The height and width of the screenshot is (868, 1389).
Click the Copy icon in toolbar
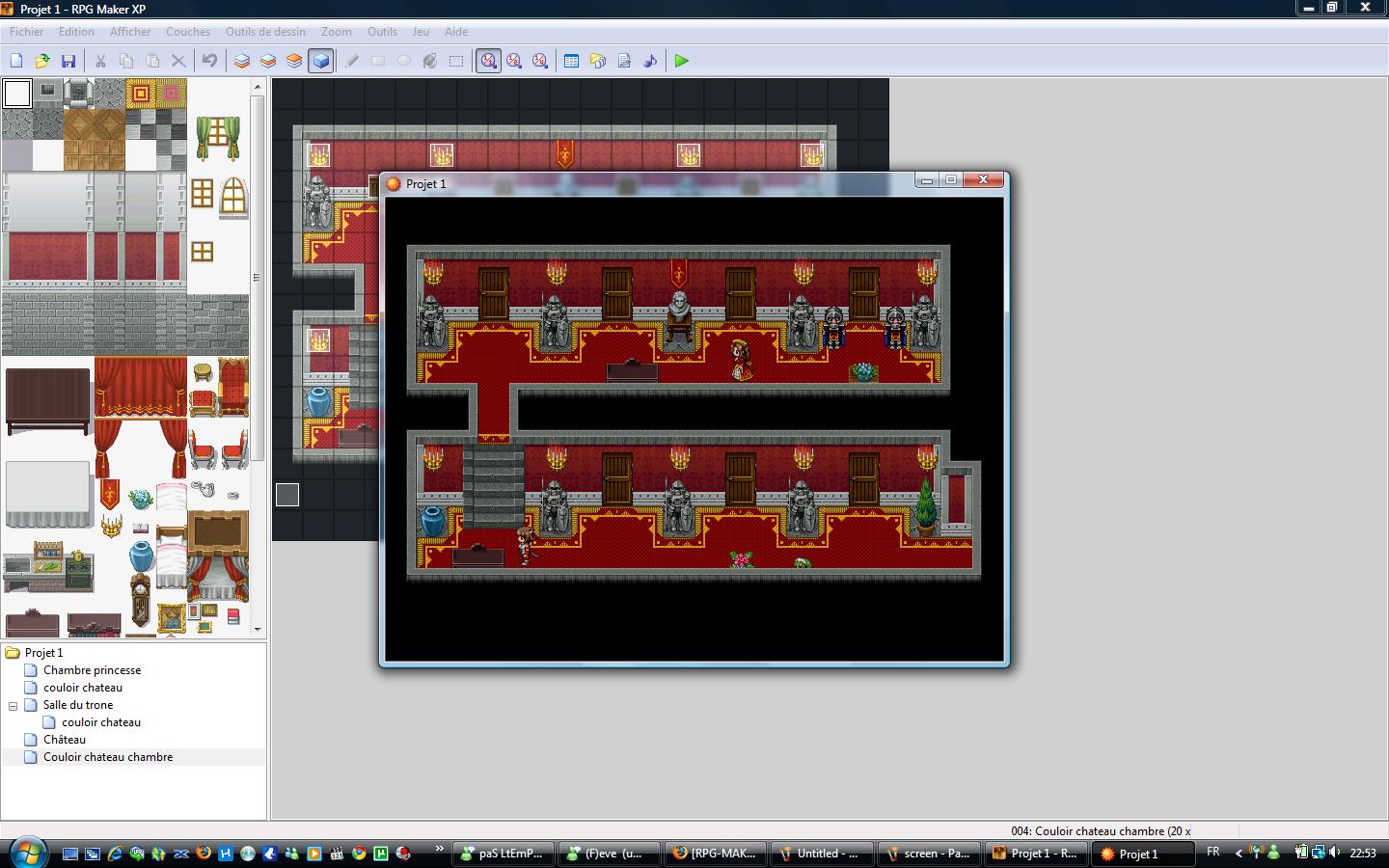click(126, 61)
